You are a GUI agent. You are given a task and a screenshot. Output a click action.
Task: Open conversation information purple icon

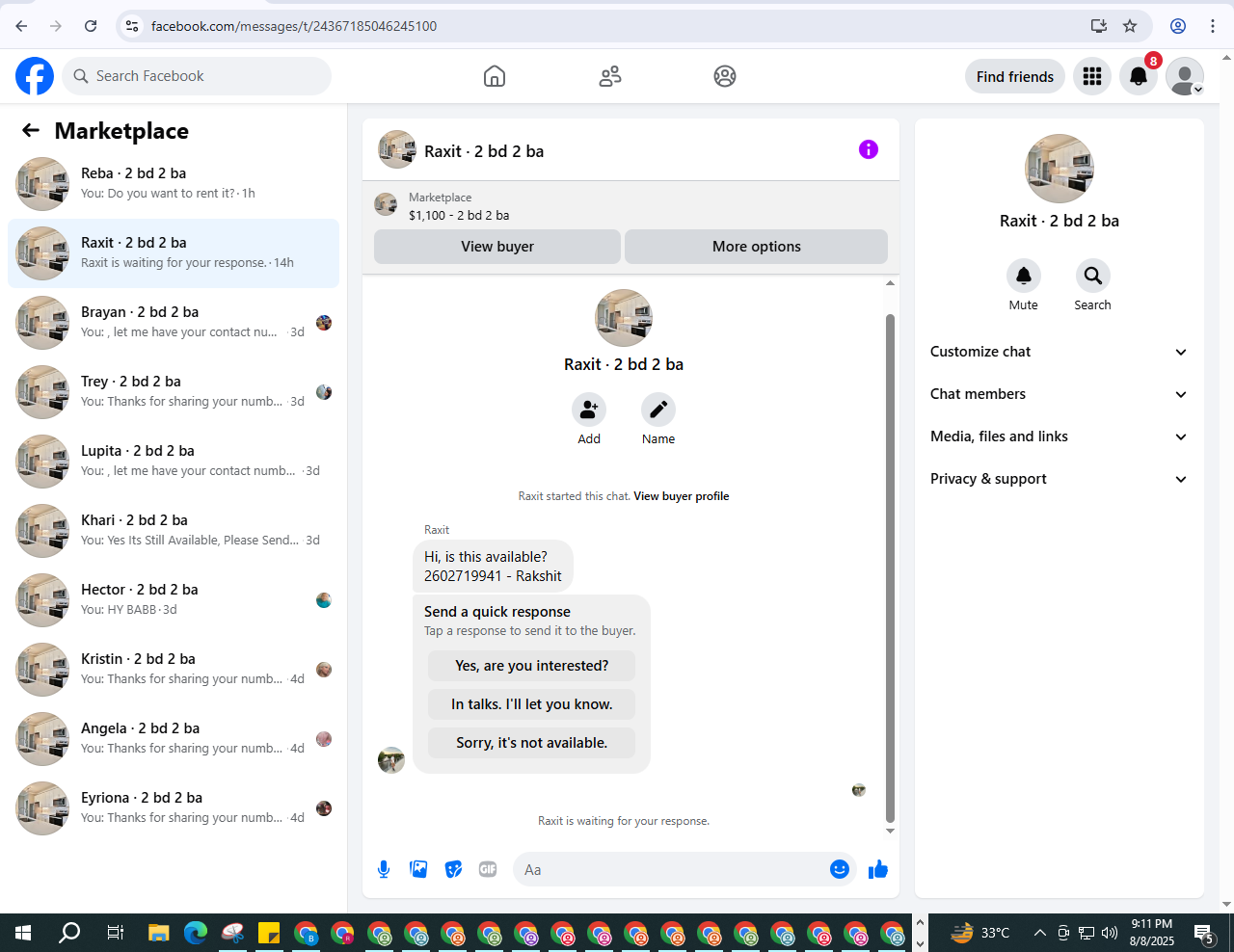click(869, 149)
